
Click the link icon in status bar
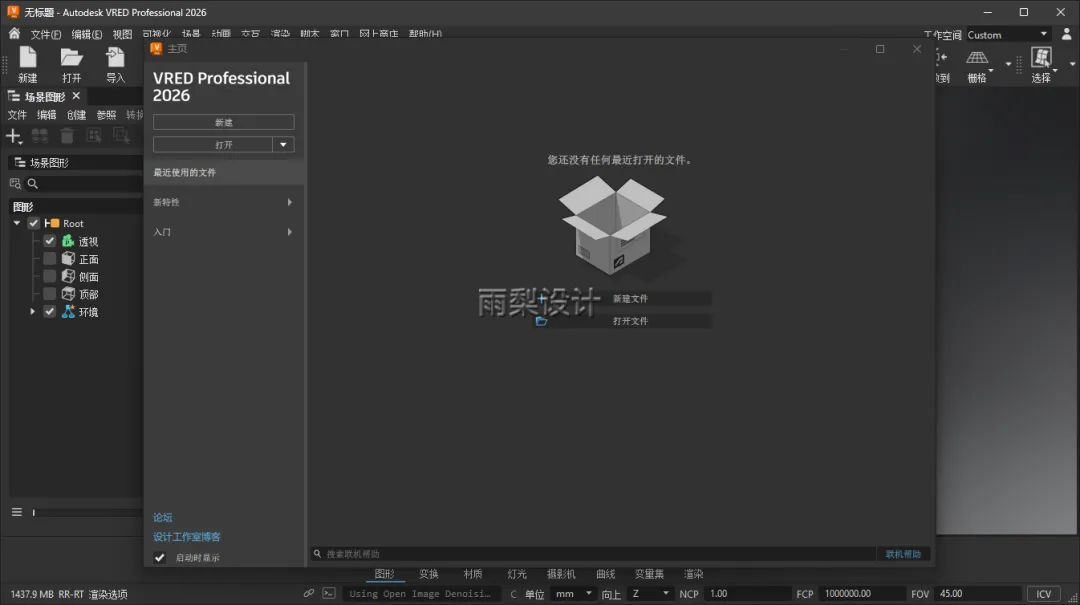click(309, 593)
